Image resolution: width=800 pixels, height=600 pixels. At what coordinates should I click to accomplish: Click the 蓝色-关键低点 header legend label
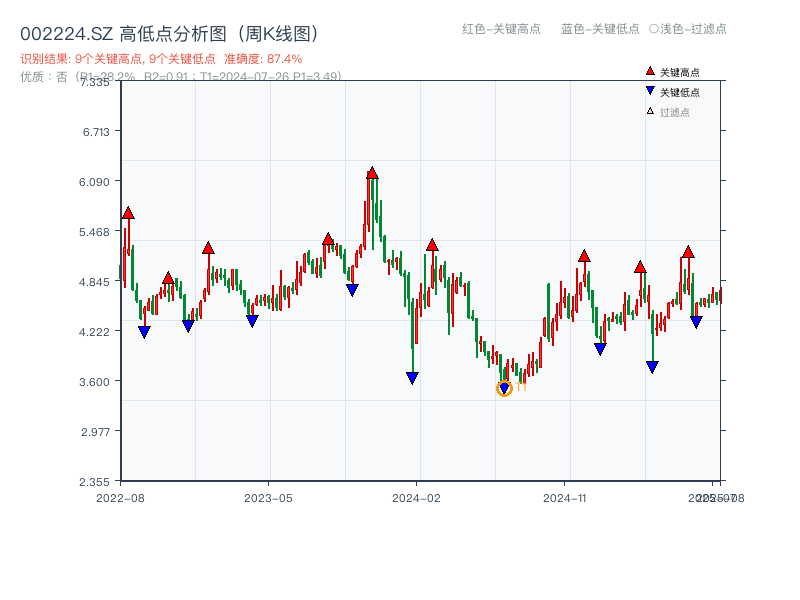pyautogui.click(x=600, y=29)
